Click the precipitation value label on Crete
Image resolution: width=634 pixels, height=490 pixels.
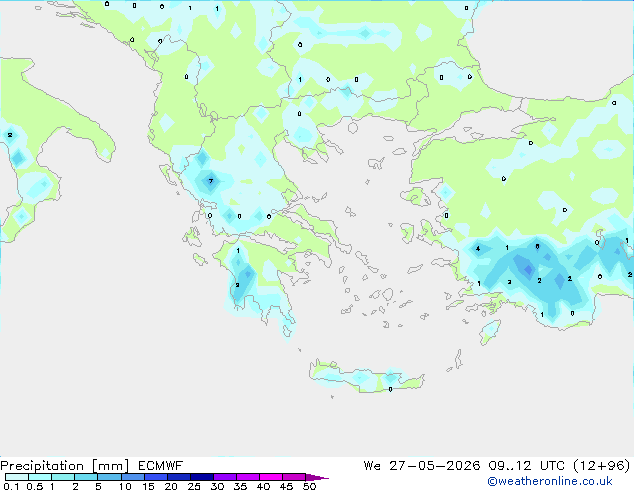pyautogui.click(x=390, y=389)
